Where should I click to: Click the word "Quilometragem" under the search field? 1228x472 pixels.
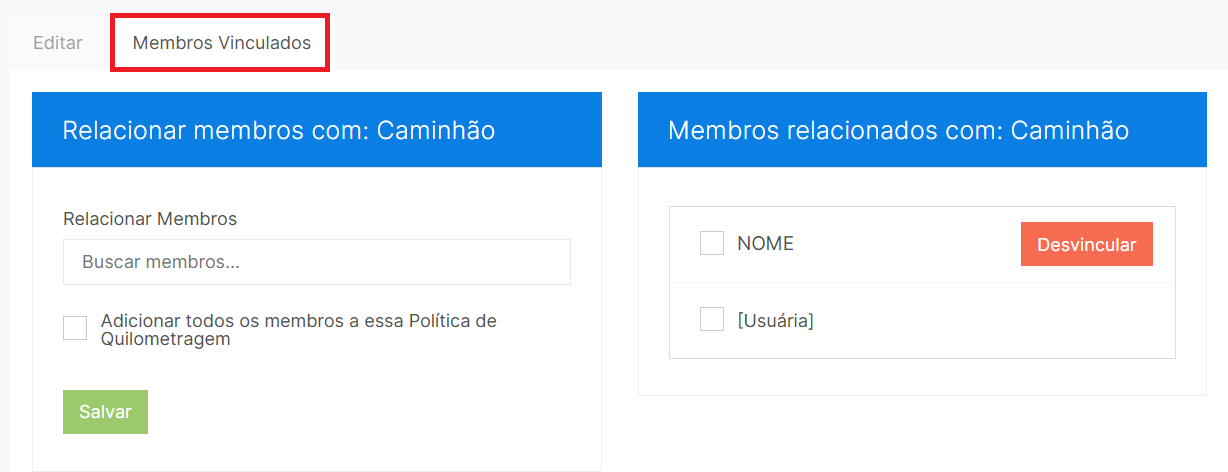tap(166, 339)
